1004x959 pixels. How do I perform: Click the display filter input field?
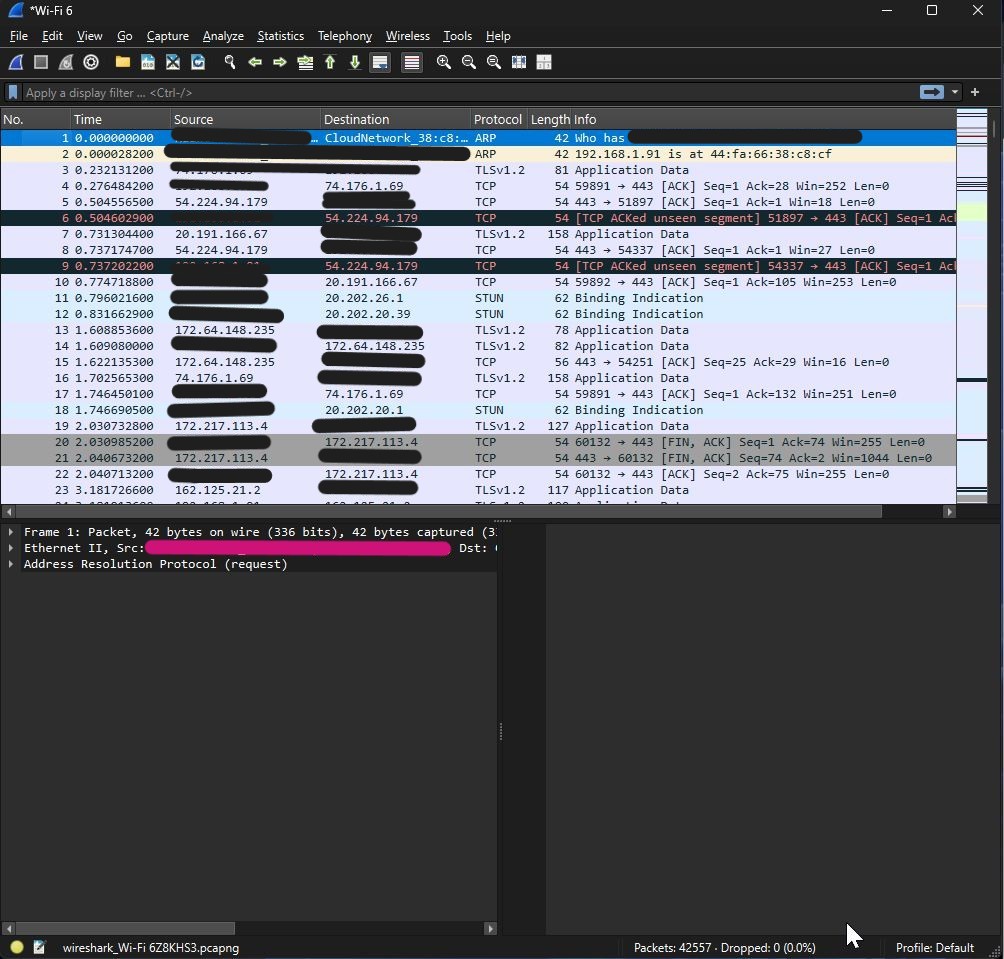coord(471,93)
